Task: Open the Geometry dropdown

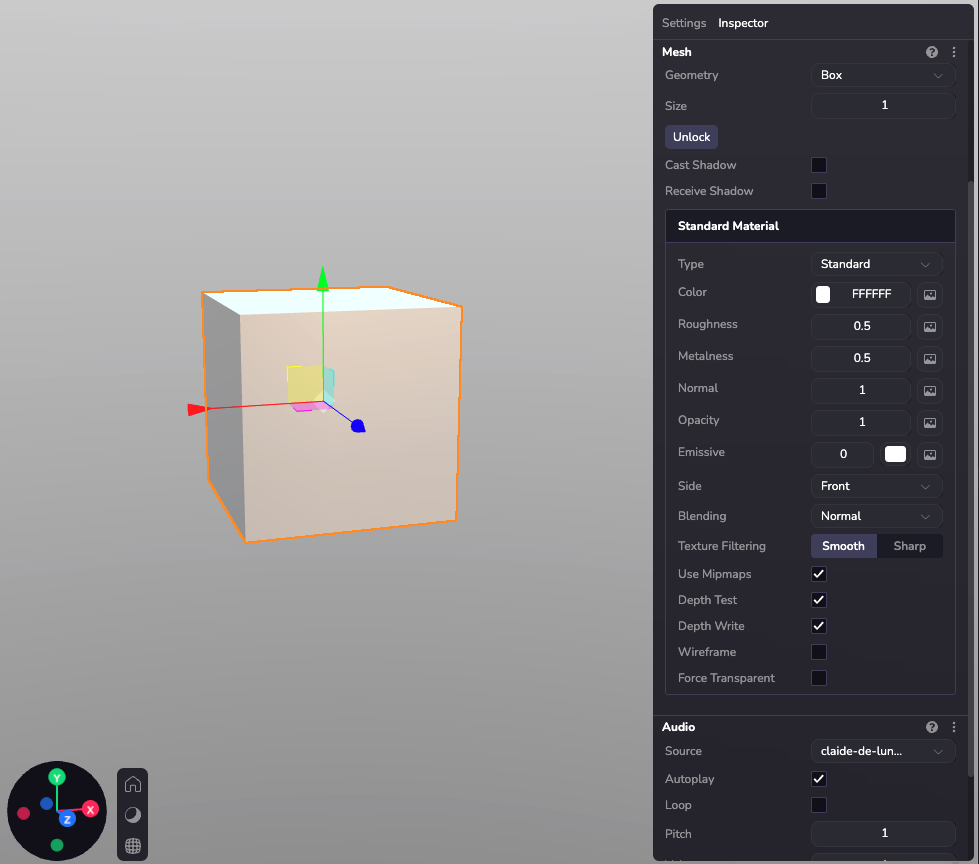Action: [x=883, y=75]
